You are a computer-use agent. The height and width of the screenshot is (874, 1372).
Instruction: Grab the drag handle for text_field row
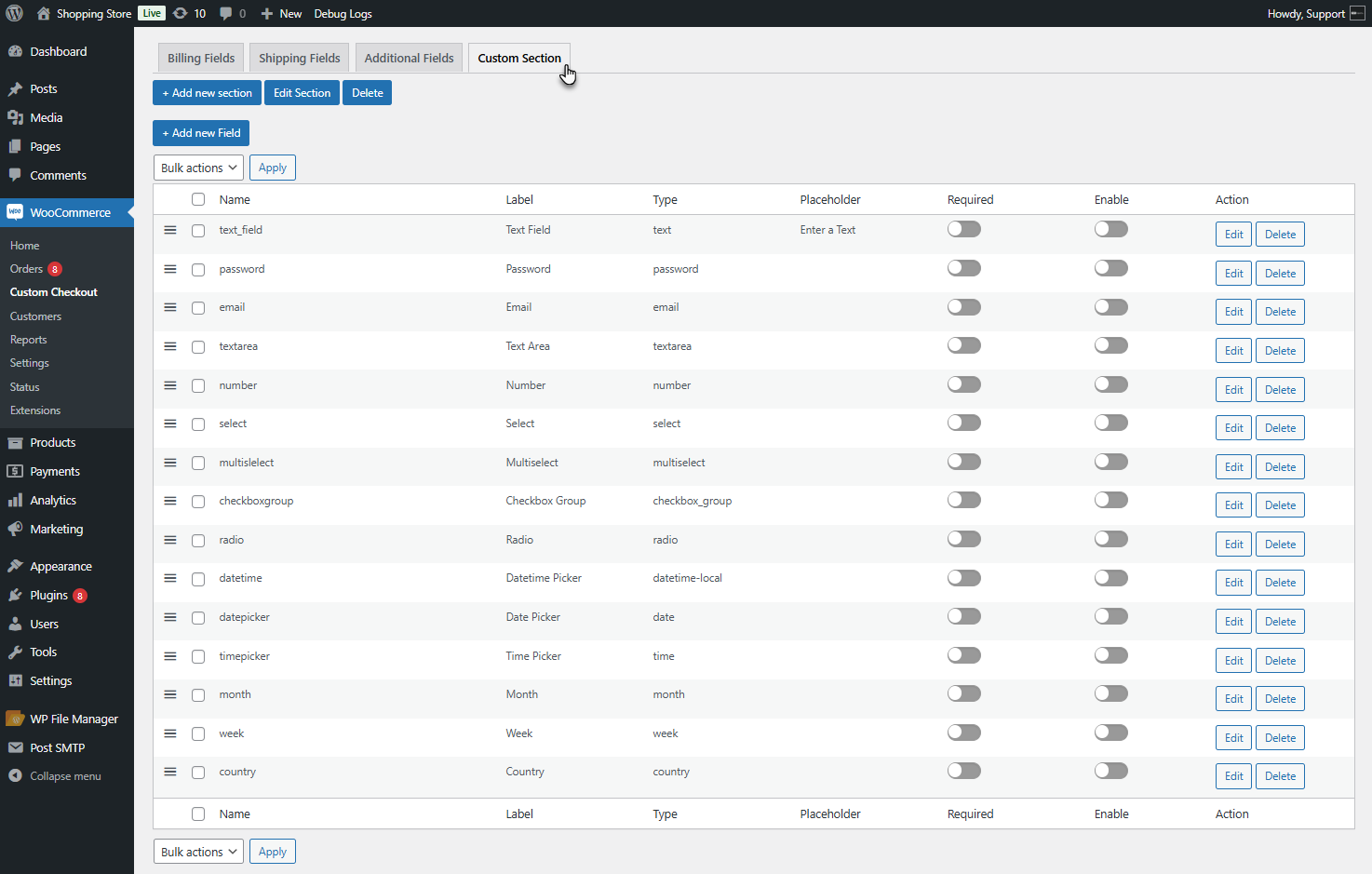[169, 230]
